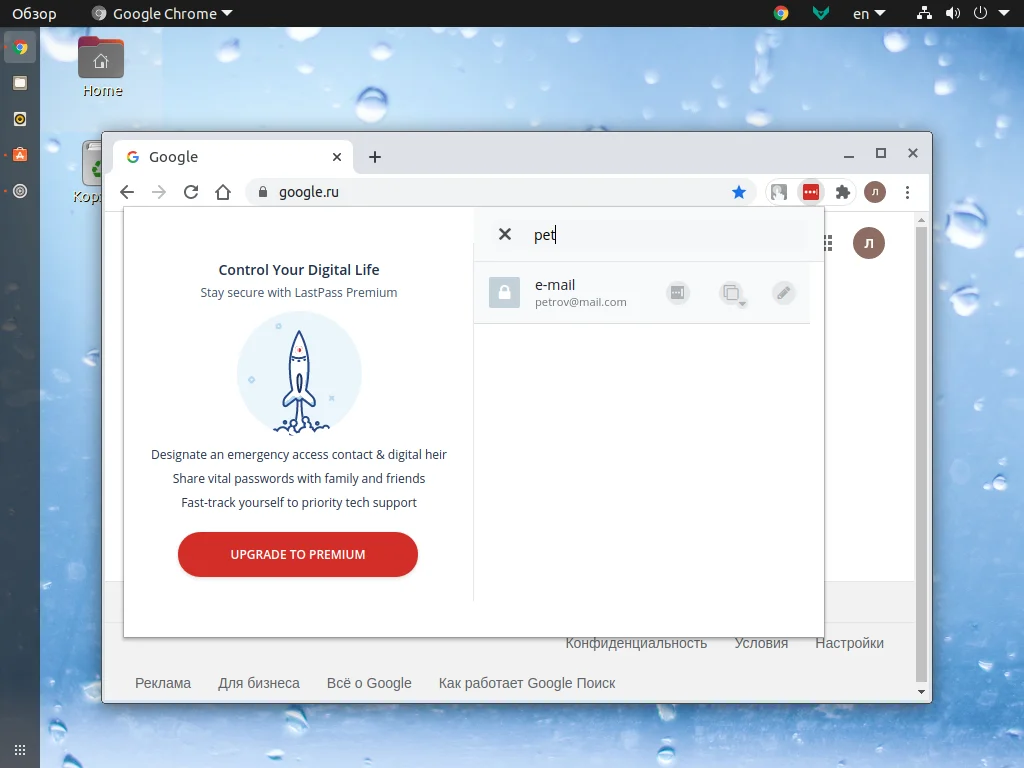The width and height of the screenshot is (1024, 768).
Task: Clear the LastPass search with X icon
Action: click(505, 234)
